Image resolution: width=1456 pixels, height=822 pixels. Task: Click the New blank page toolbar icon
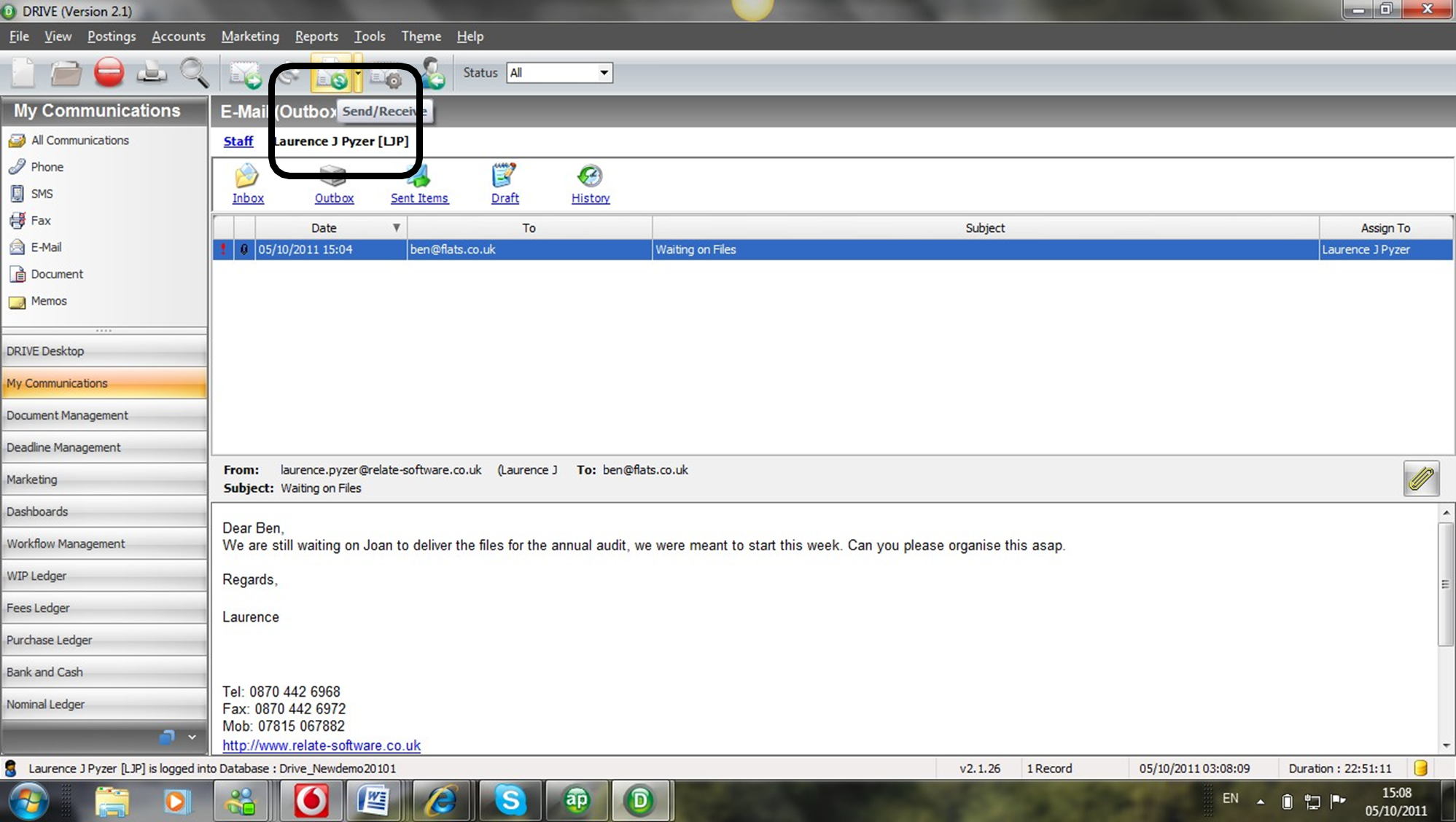pos(23,73)
